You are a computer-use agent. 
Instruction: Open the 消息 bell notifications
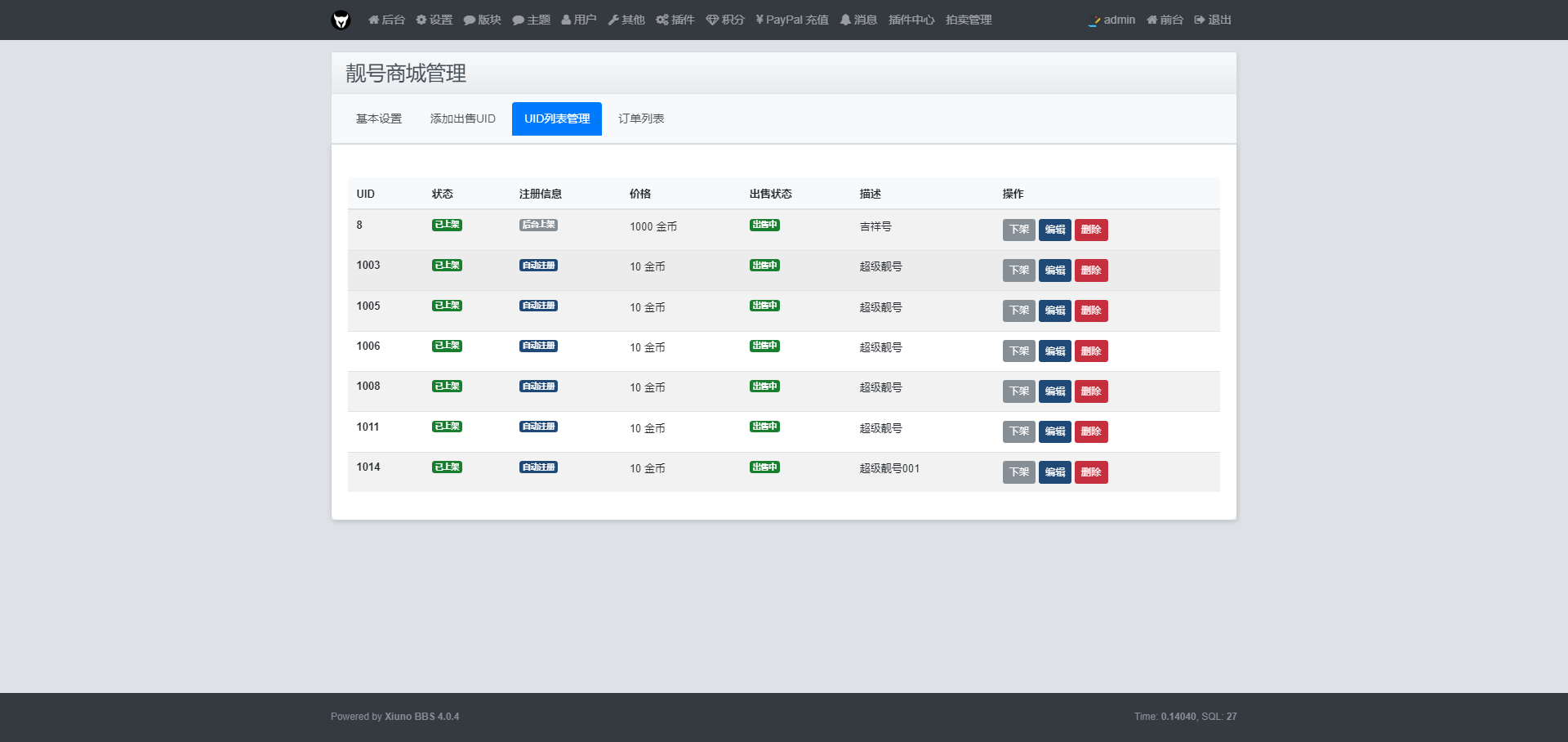click(x=858, y=20)
